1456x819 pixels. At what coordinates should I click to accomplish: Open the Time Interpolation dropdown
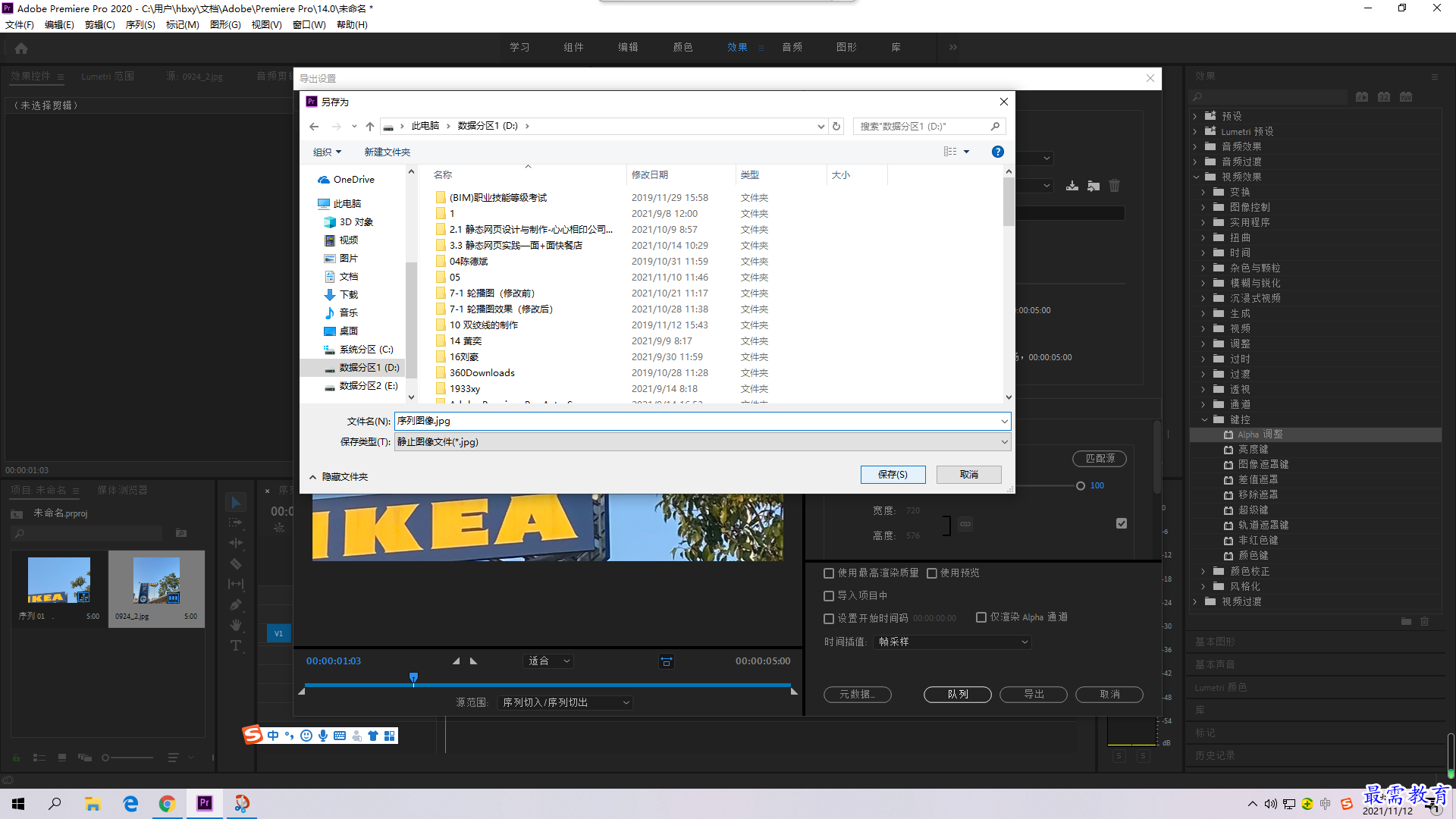[952, 642]
